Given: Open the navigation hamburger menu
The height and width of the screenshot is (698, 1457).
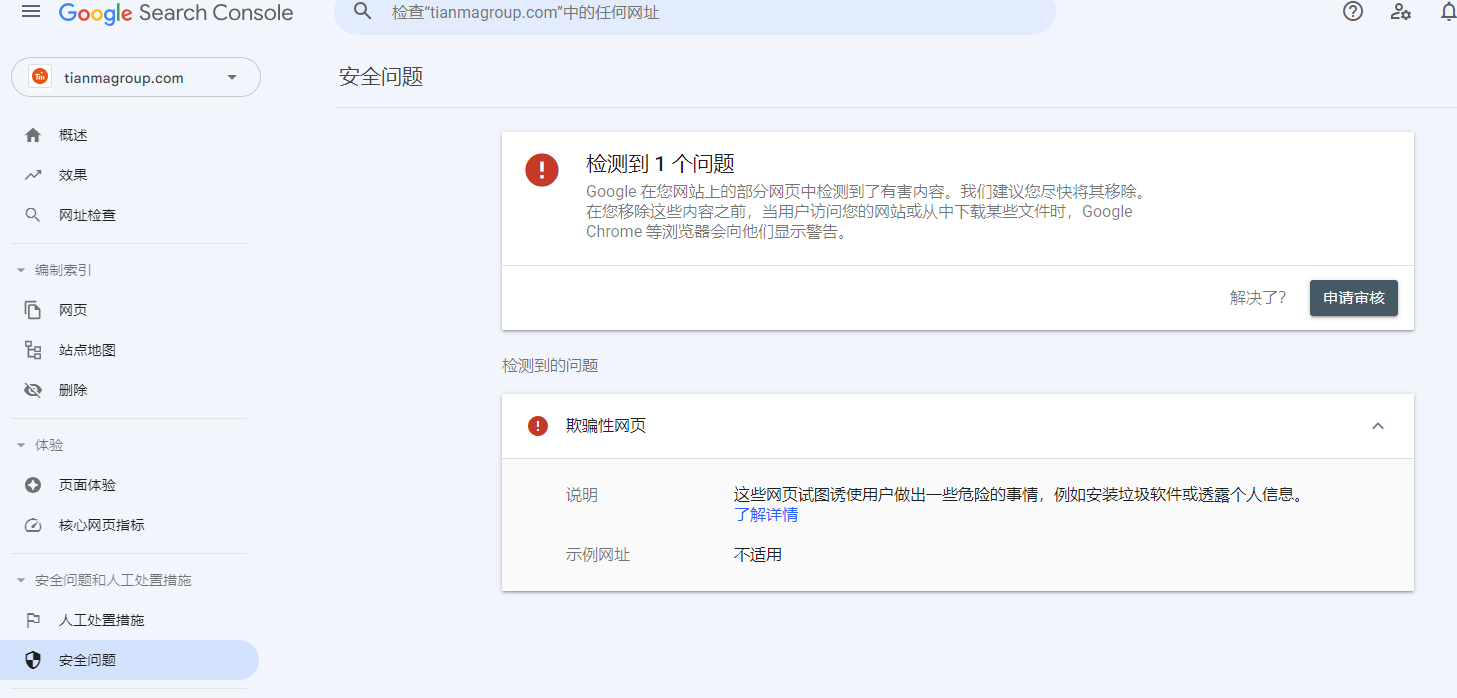Looking at the screenshot, I should point(29,13).
